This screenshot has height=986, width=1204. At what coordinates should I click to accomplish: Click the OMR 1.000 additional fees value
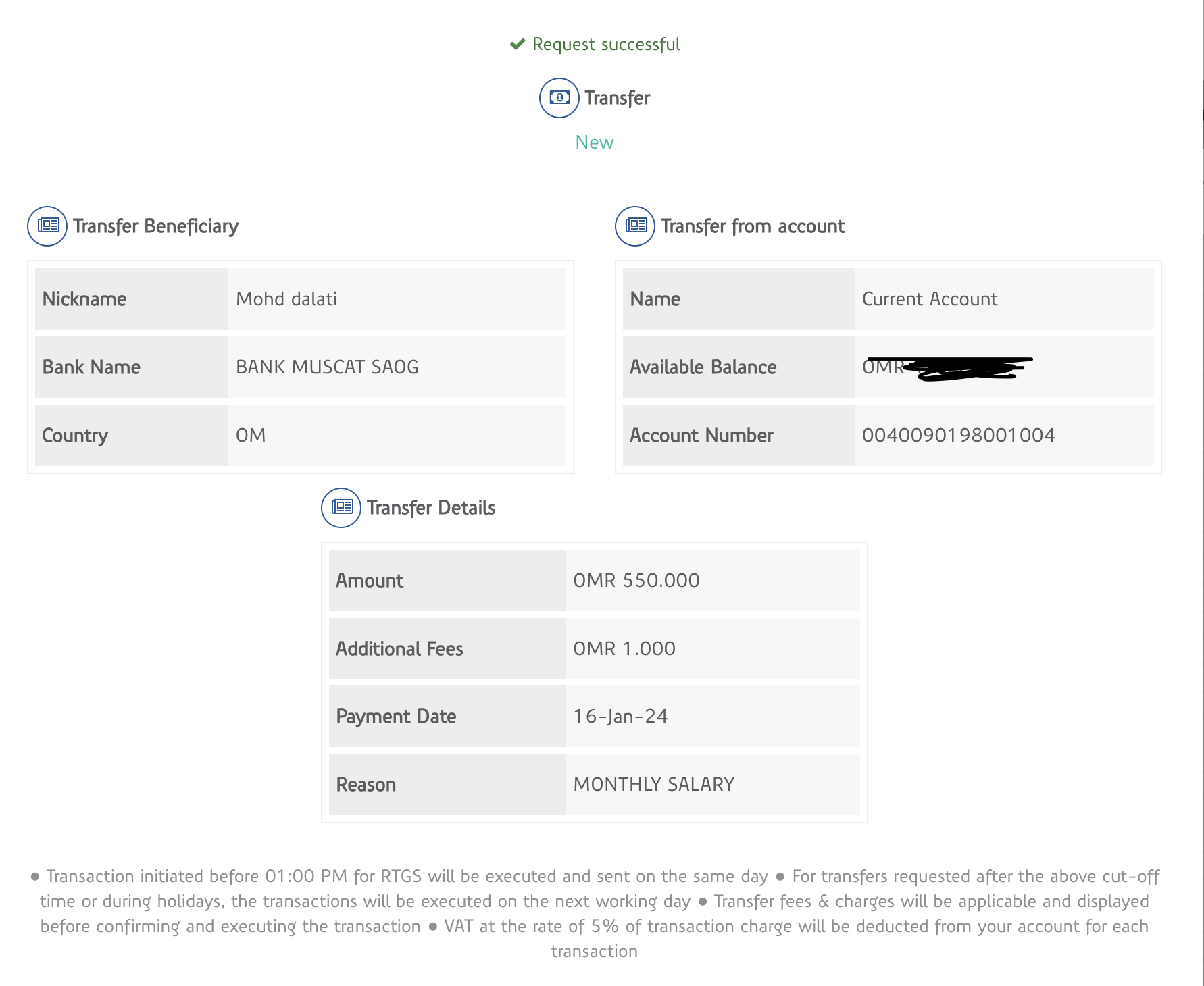624,649
